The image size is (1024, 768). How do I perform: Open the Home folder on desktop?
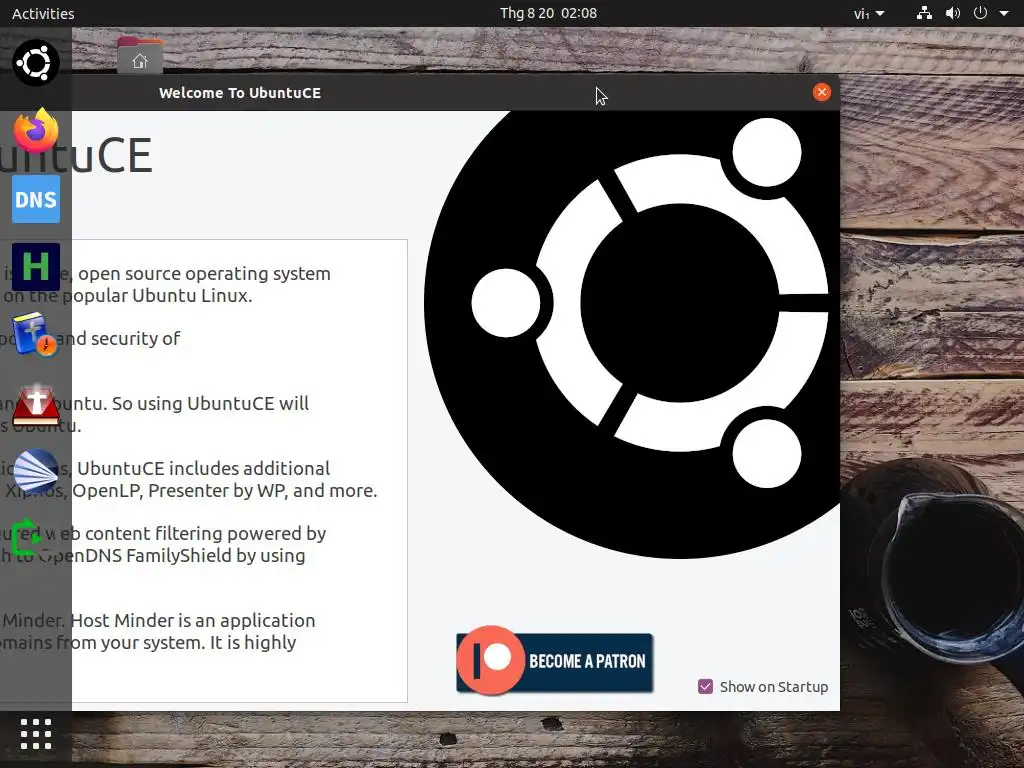[x=140, y=56]
